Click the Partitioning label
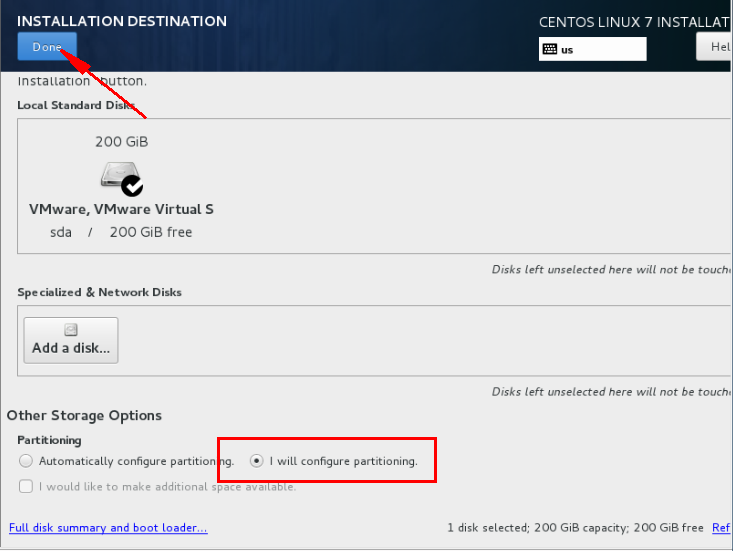Viewport: 733px width, 551px height. [x=49, y=440]
